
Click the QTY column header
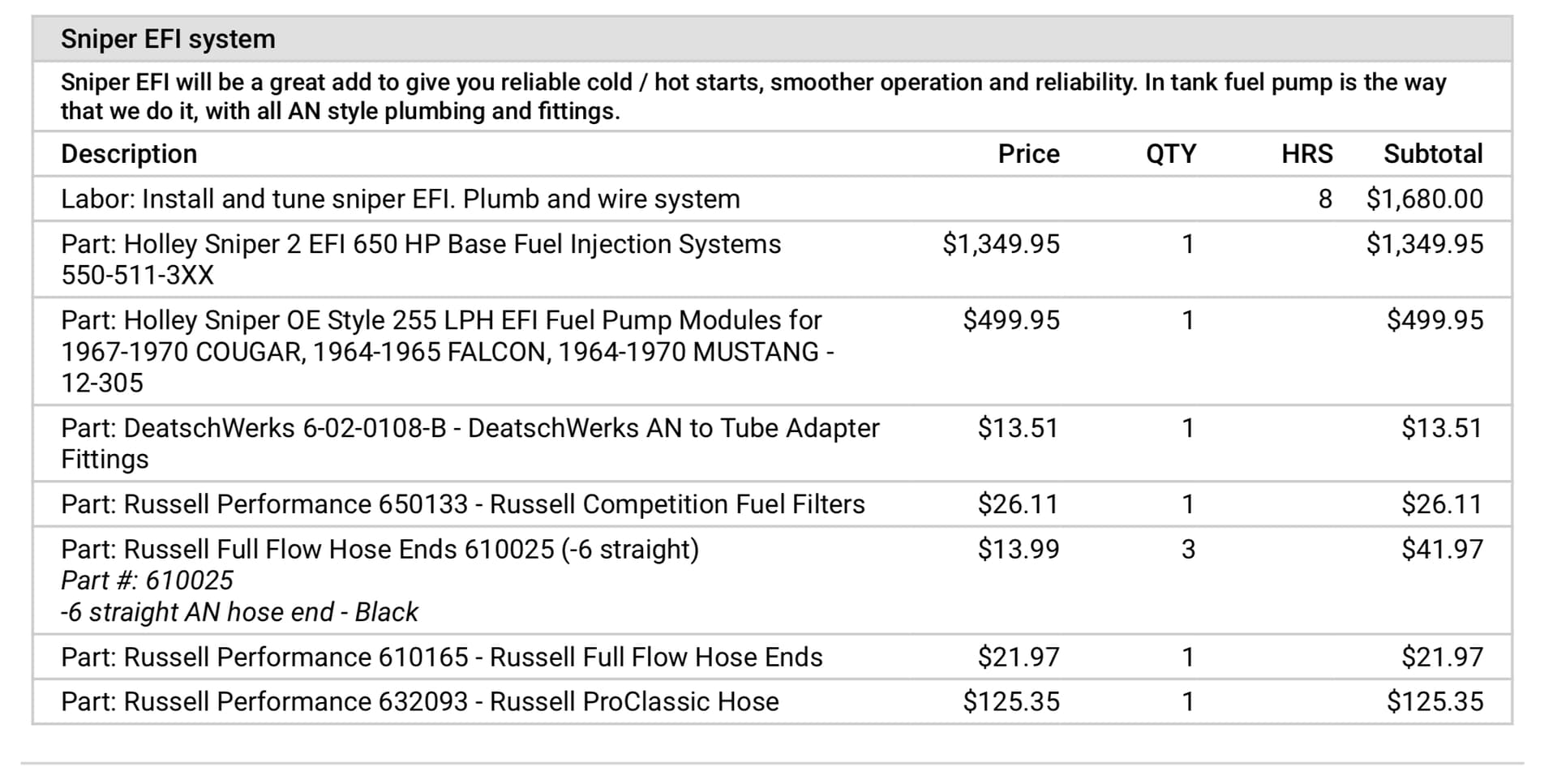(x=1170, y=154)
